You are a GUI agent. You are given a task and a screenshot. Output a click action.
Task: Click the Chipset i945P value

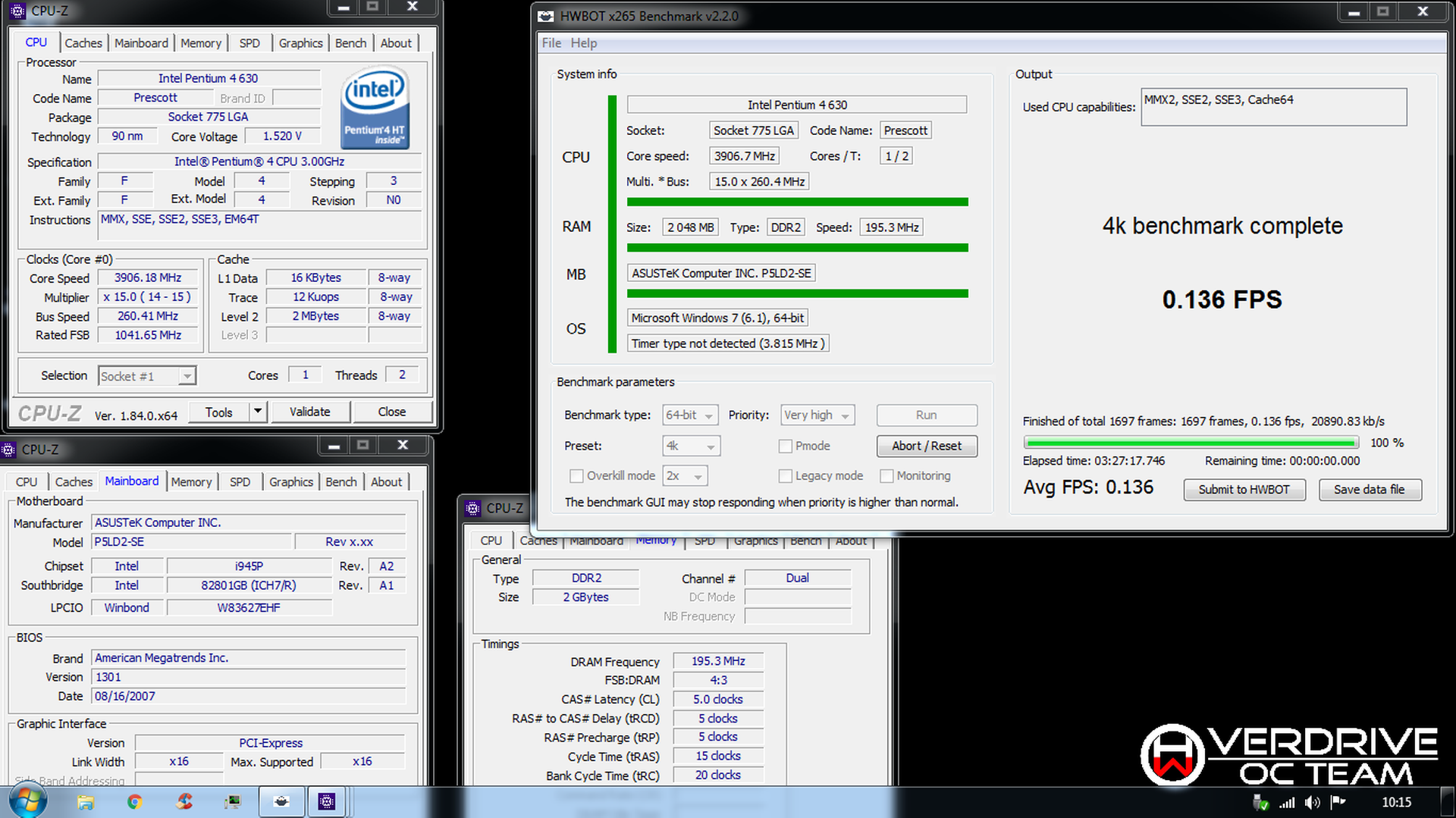249,566
